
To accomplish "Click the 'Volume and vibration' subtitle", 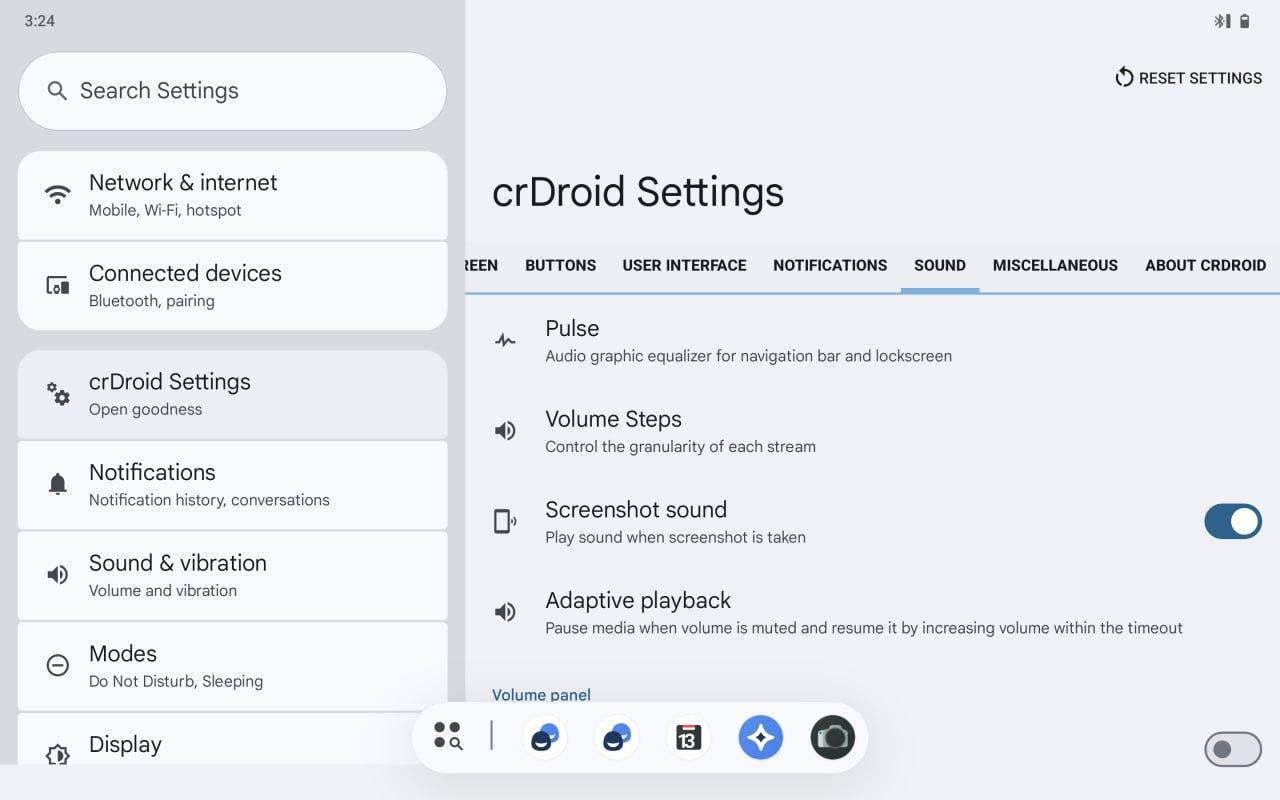I will [x=163, y=591].
